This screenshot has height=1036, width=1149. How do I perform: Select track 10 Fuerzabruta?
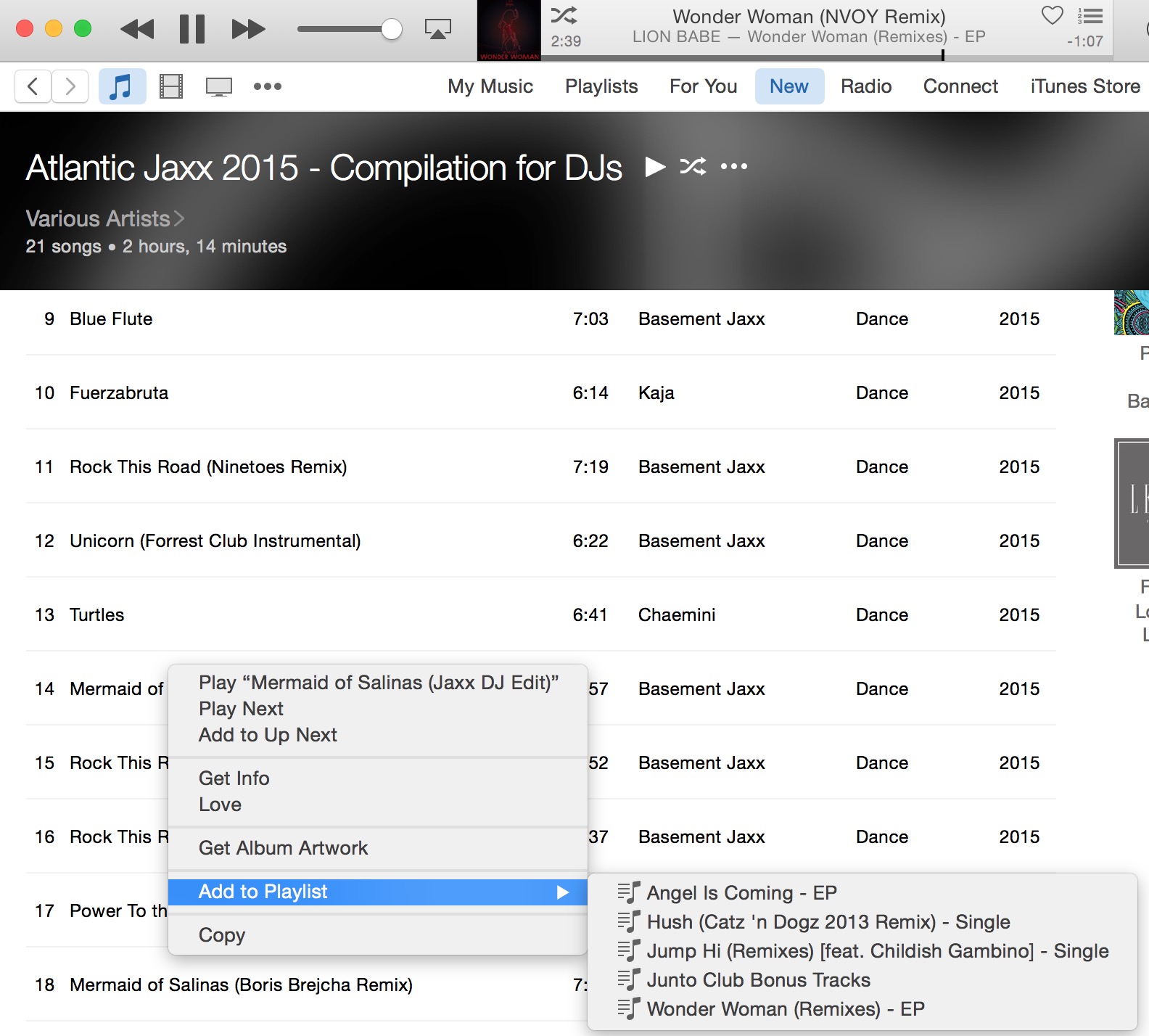pyautogui.click(x=540, y=393)
